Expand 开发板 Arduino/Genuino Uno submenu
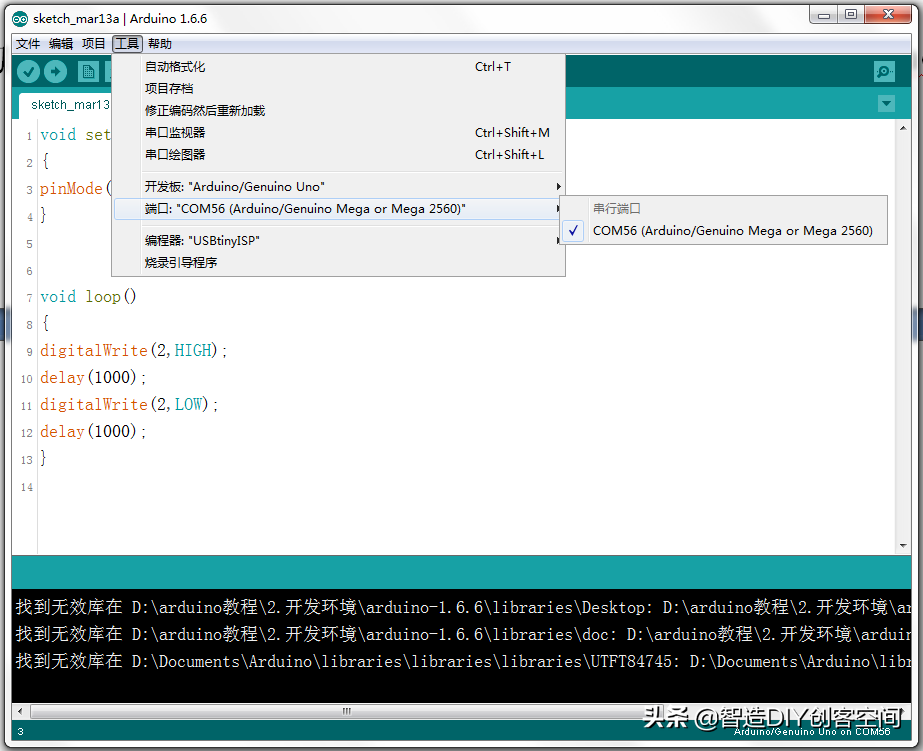The height and width of the screenshot is (751, 923). click(x=339, y=187)
